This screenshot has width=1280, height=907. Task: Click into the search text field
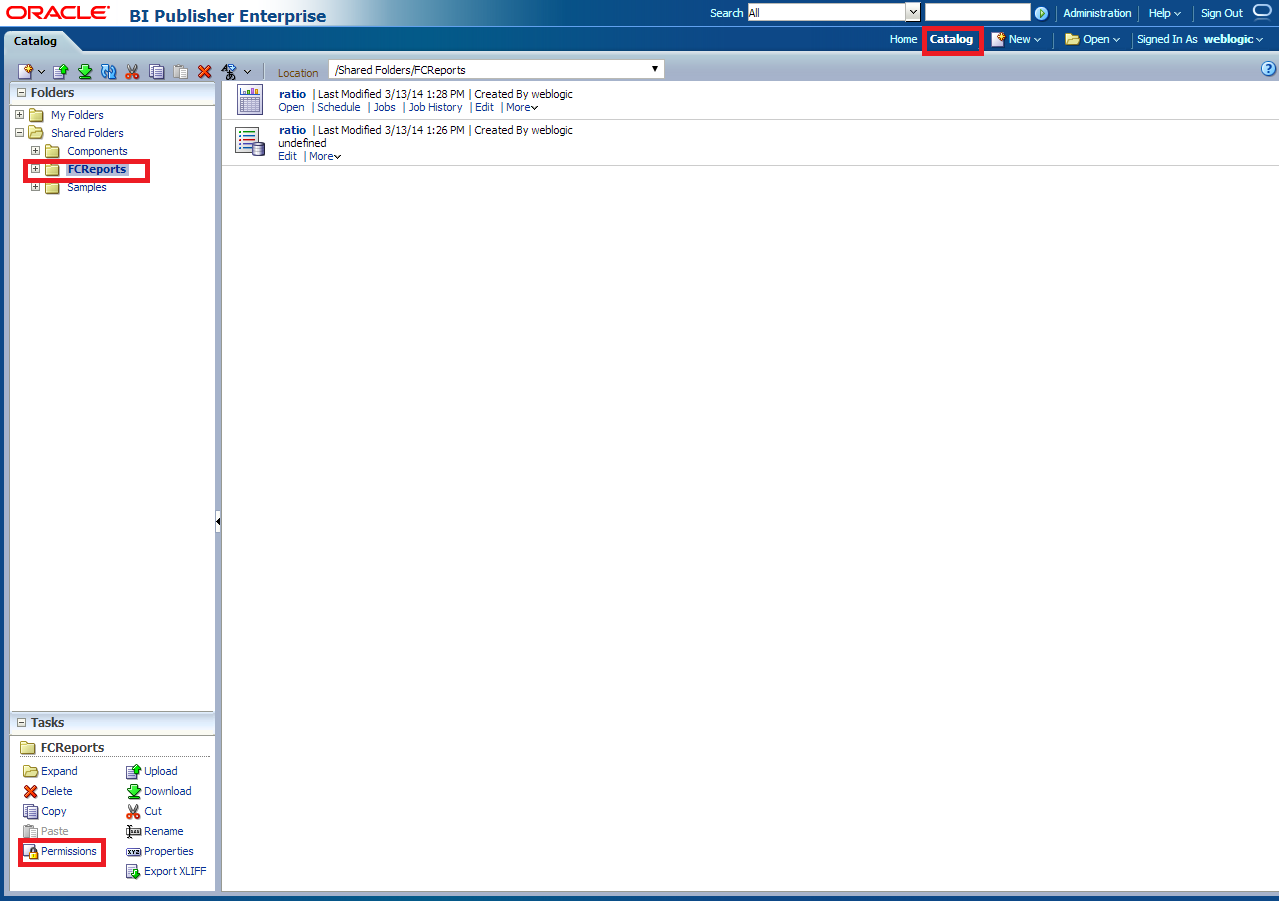[x=977, y=12]
